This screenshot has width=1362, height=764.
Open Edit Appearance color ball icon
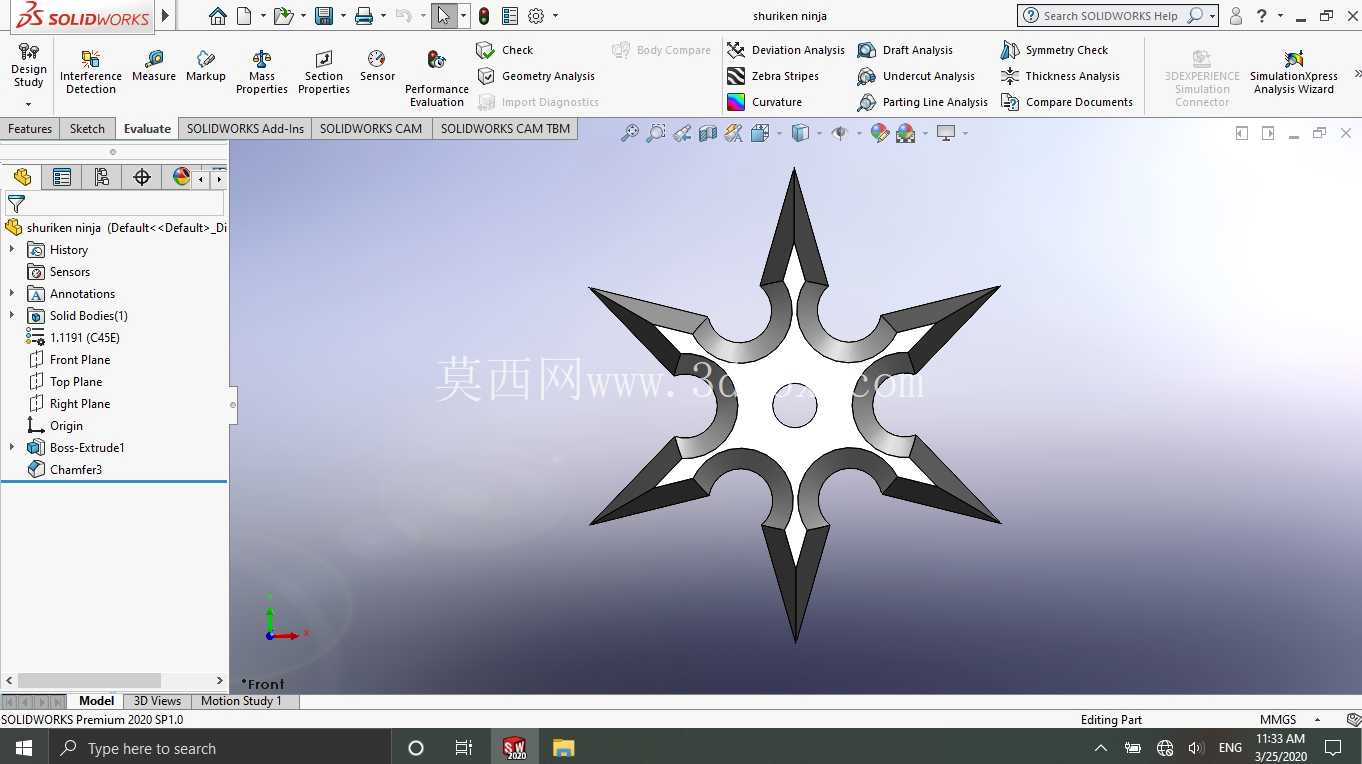pos(880,133)
